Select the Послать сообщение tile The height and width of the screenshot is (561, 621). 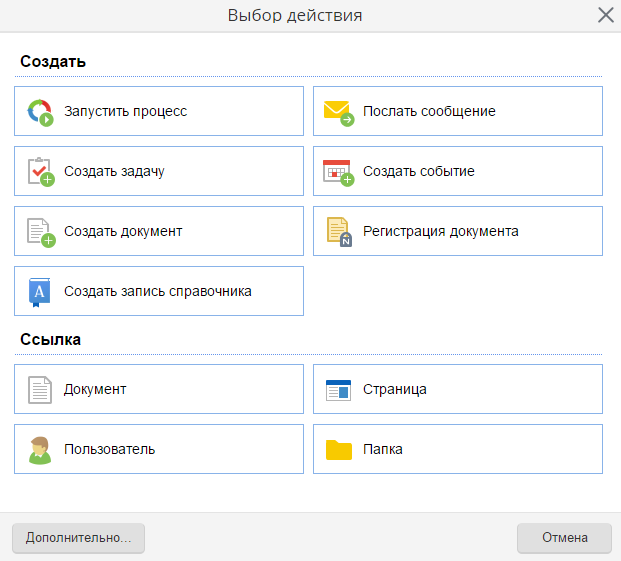[458, 111]
